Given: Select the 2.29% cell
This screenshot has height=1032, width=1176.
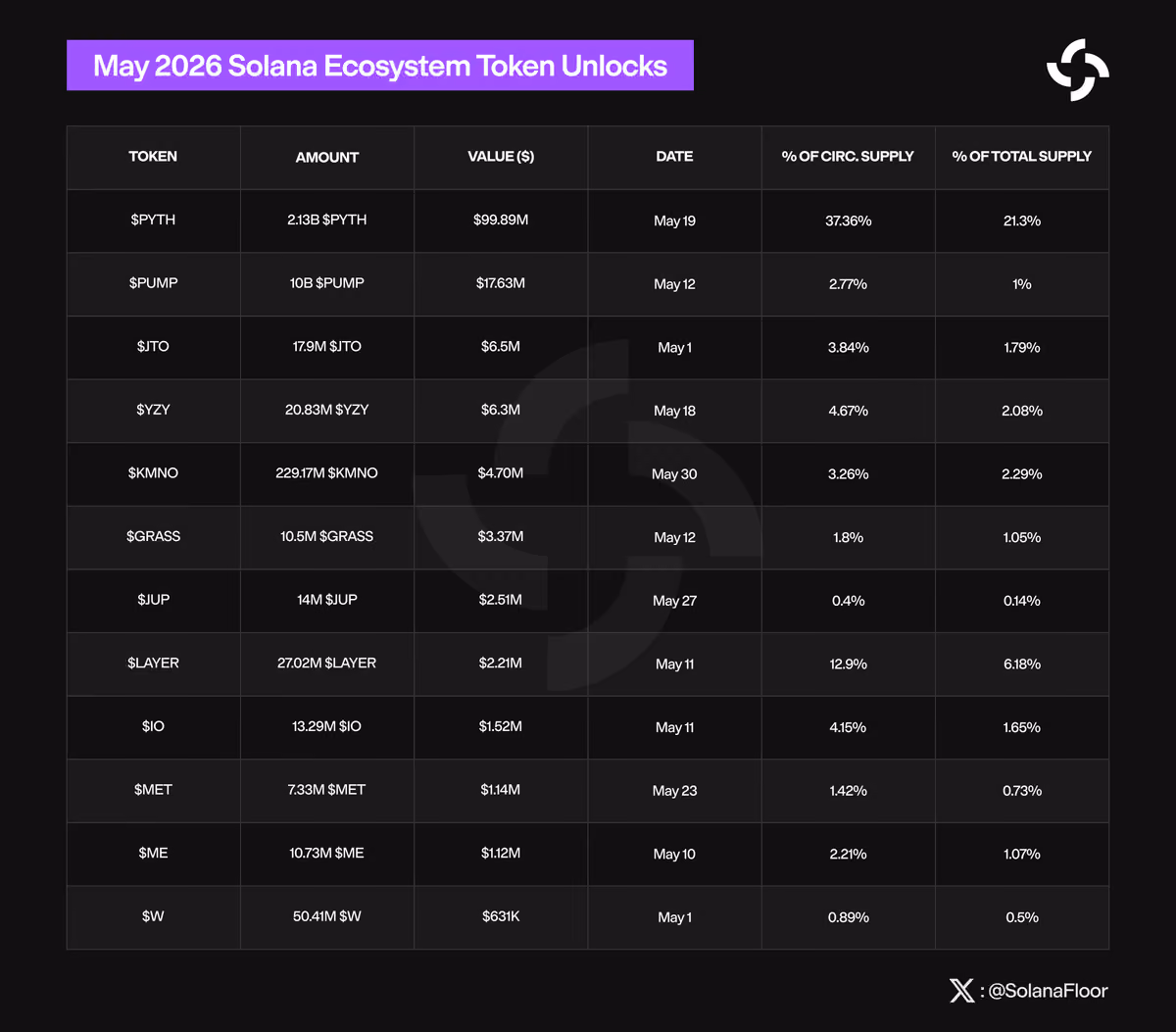Looking at the screenshot, I should click(1022, 473).
